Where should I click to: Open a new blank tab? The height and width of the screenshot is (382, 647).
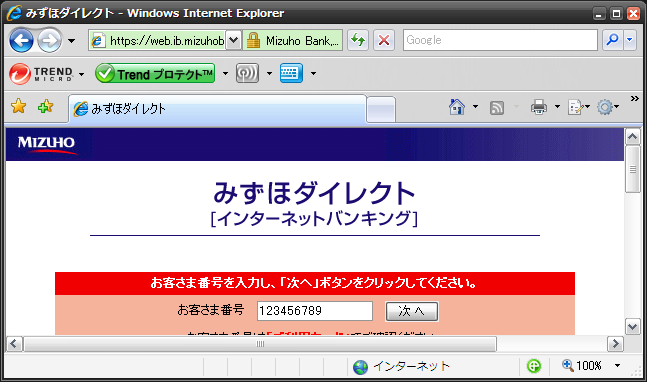click(x=381, y=110)
